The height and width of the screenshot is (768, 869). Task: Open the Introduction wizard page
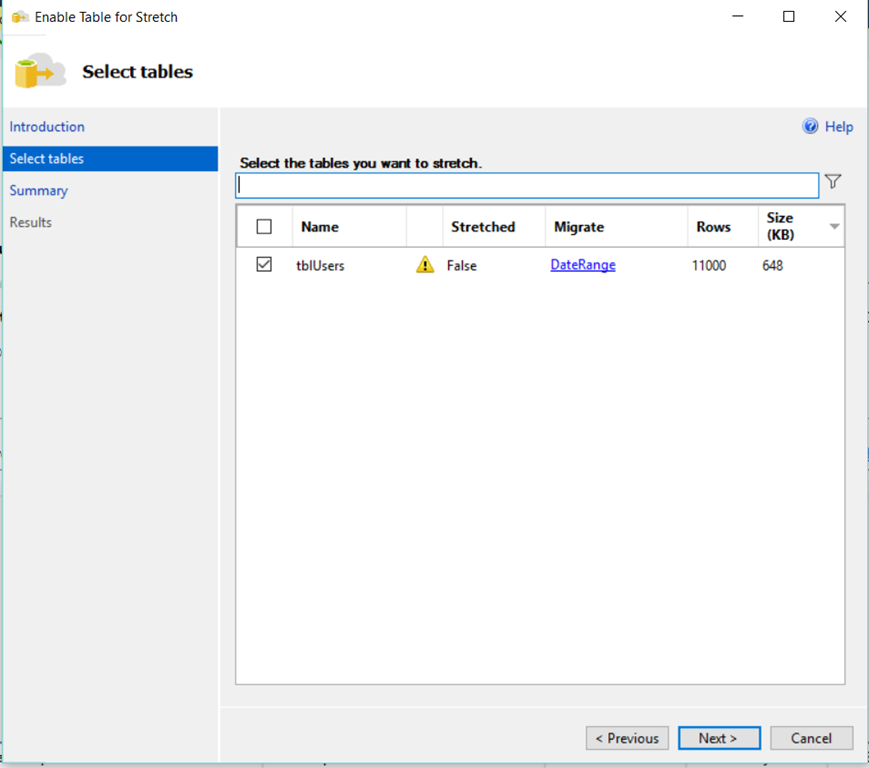[47, 127]
